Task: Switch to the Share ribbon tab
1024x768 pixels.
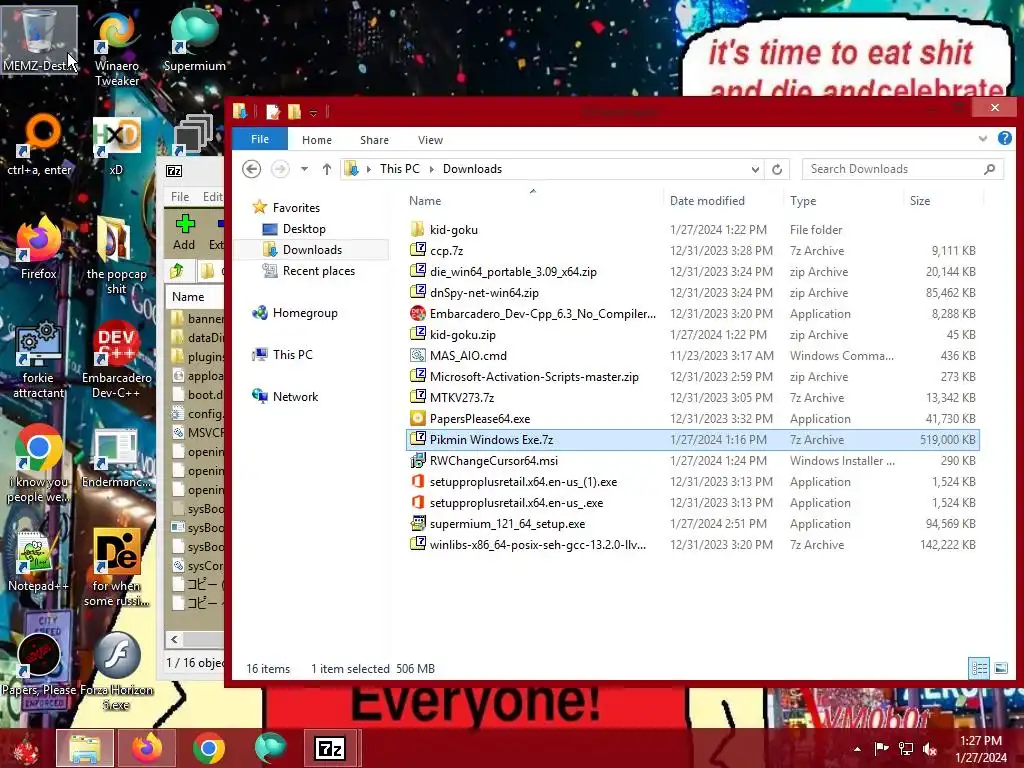Action: pos(374,140)
